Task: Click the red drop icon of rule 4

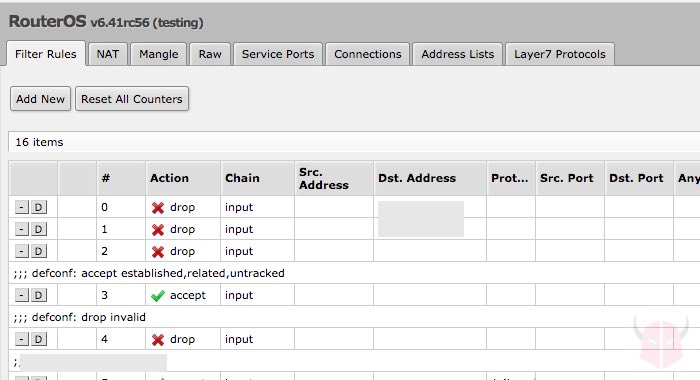Action: [158, 340]
